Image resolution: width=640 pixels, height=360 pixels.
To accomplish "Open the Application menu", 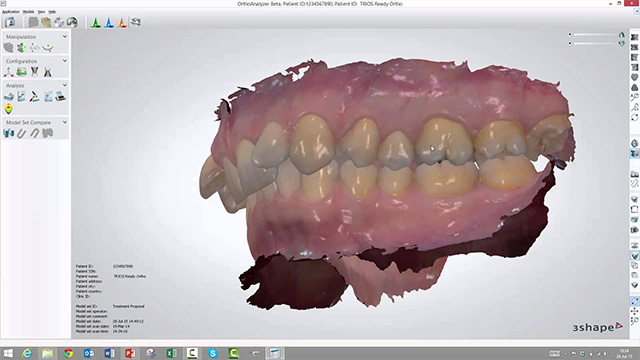I will [x=11, y=12].
